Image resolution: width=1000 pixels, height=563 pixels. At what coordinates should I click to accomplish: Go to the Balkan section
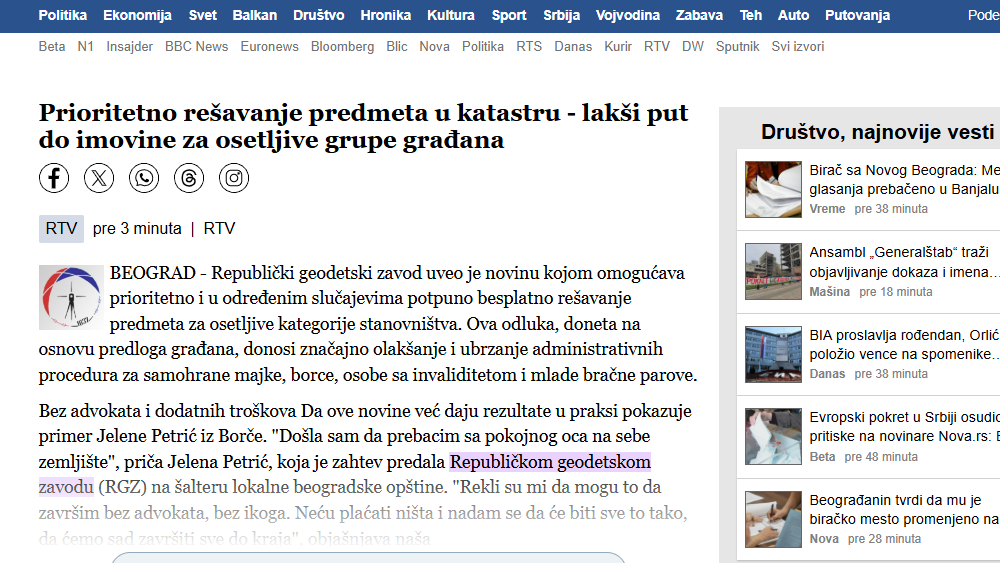[x=254, y=15]
